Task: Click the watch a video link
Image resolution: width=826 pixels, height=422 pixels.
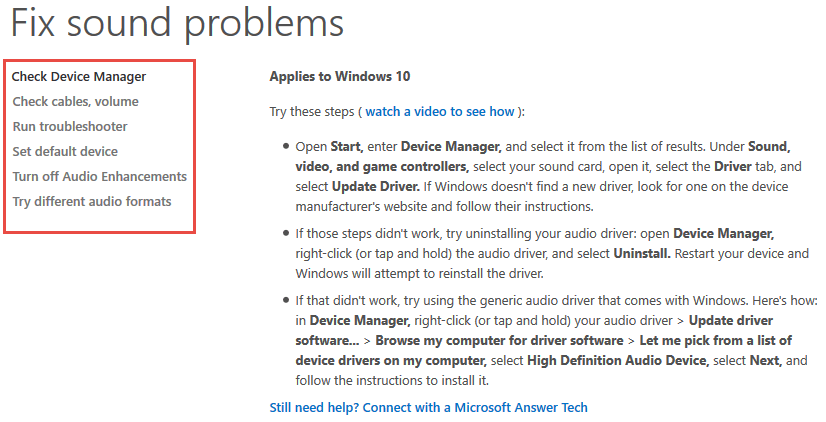Action: [440, 112]
